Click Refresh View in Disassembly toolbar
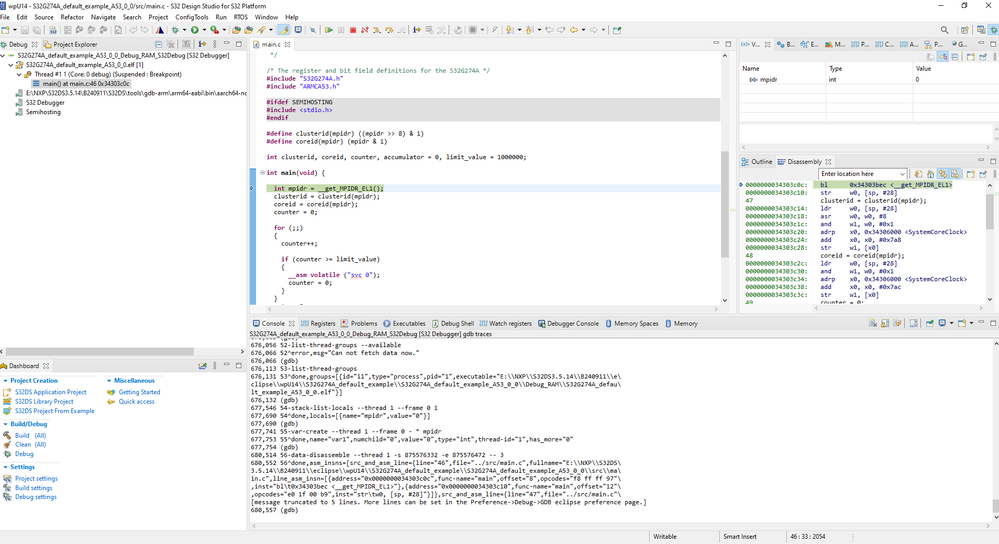Image resolution: width=999 pixels, height=544 pixels. click(918, 174)
